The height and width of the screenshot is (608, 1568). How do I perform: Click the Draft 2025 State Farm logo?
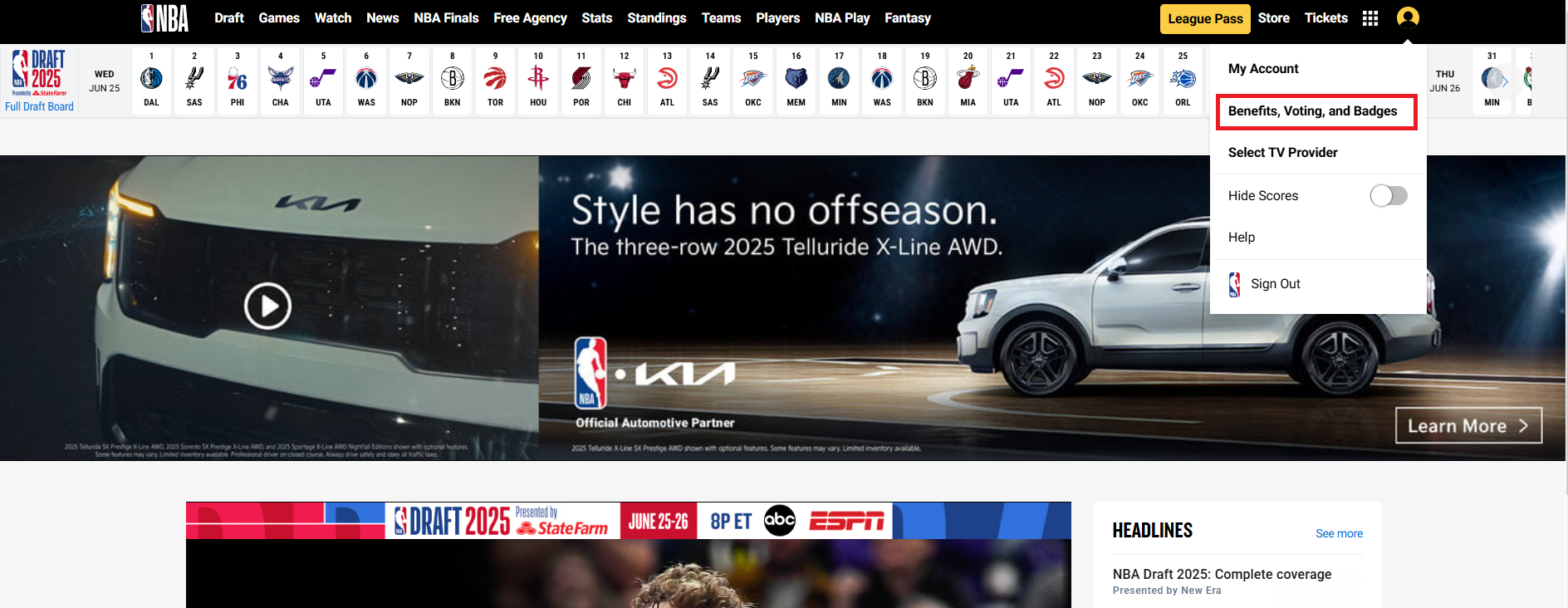pyautogui.click(x=39, y=73)
